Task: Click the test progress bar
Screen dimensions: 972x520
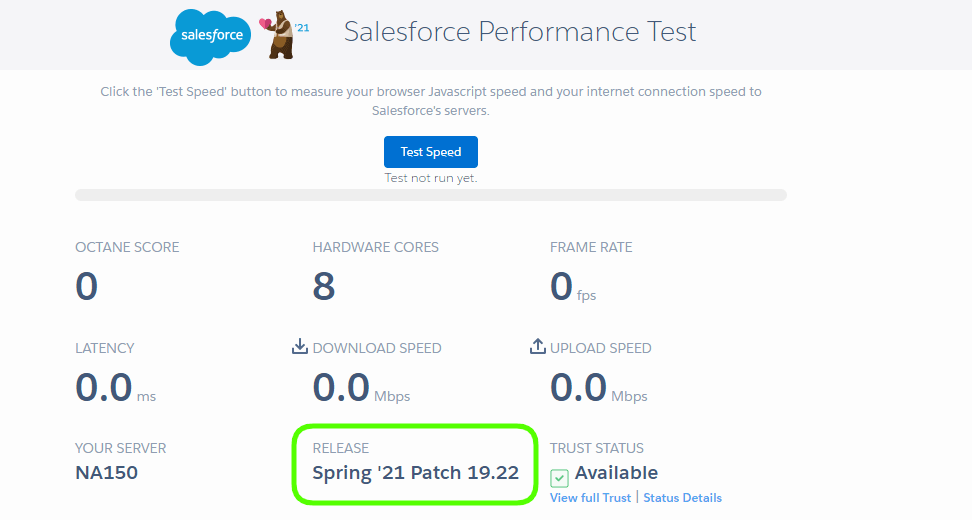Action: click(x=430, y=194)
